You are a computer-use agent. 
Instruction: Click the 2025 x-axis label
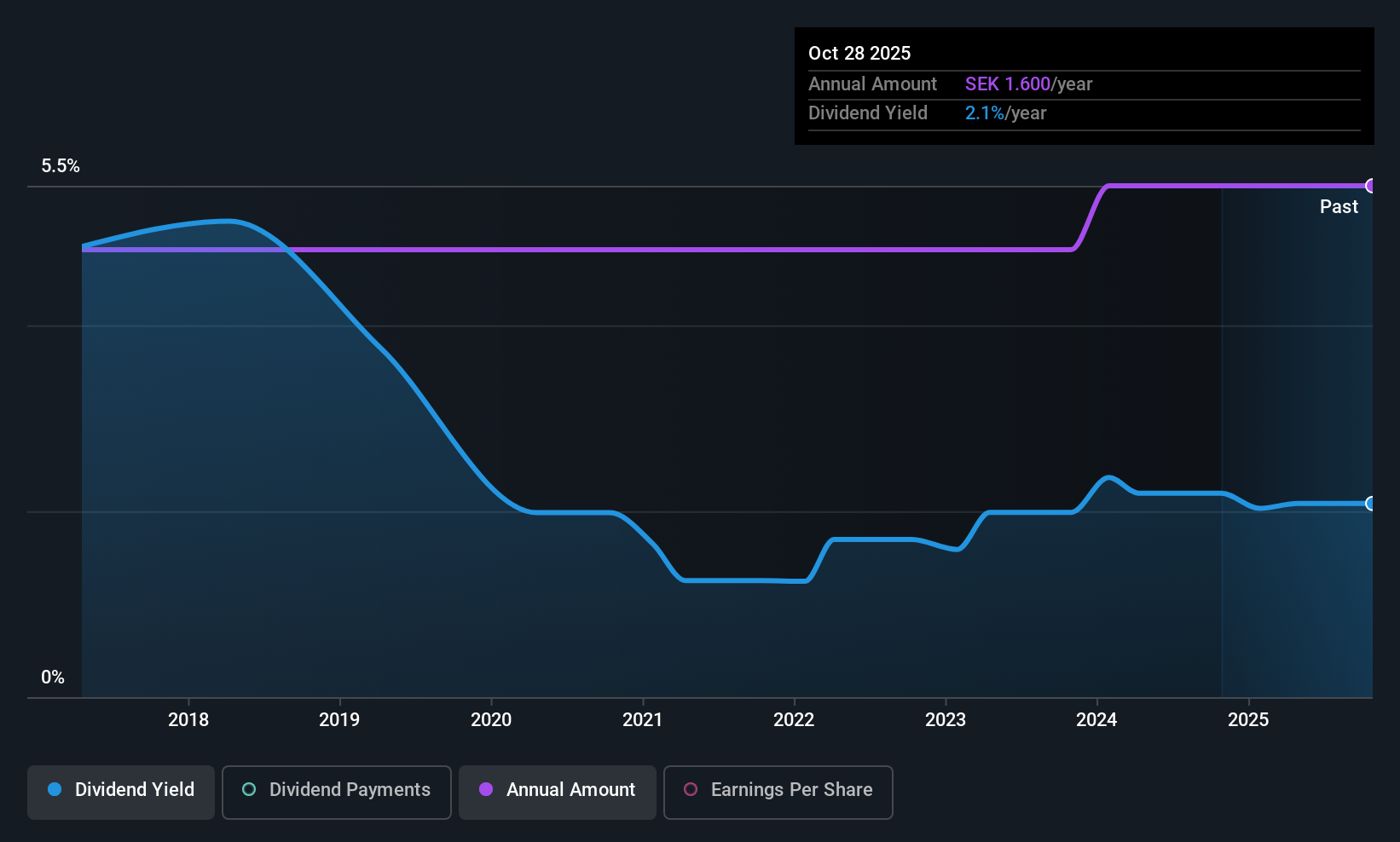1248,720
